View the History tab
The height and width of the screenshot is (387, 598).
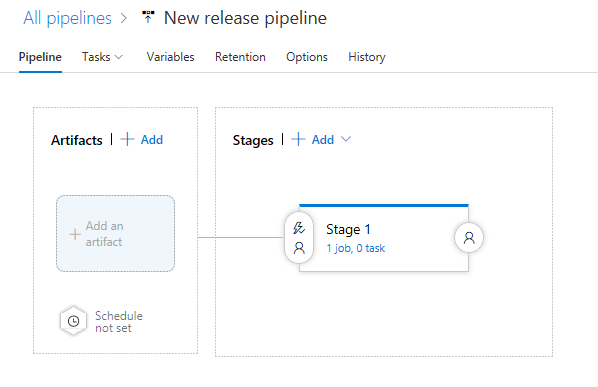[x=367, y=57]
